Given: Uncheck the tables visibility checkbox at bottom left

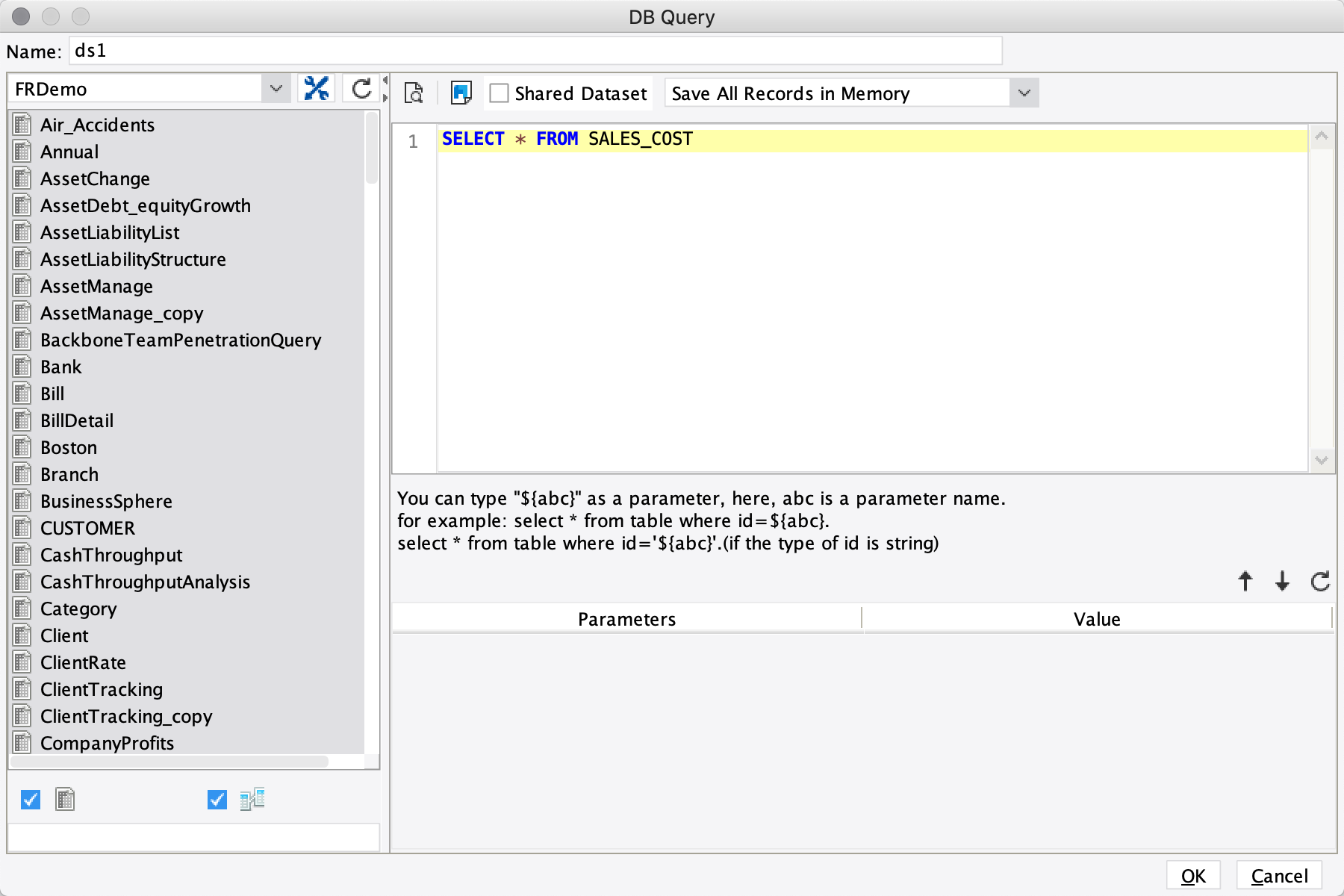Looking at the screenshot, I should 30,799.
